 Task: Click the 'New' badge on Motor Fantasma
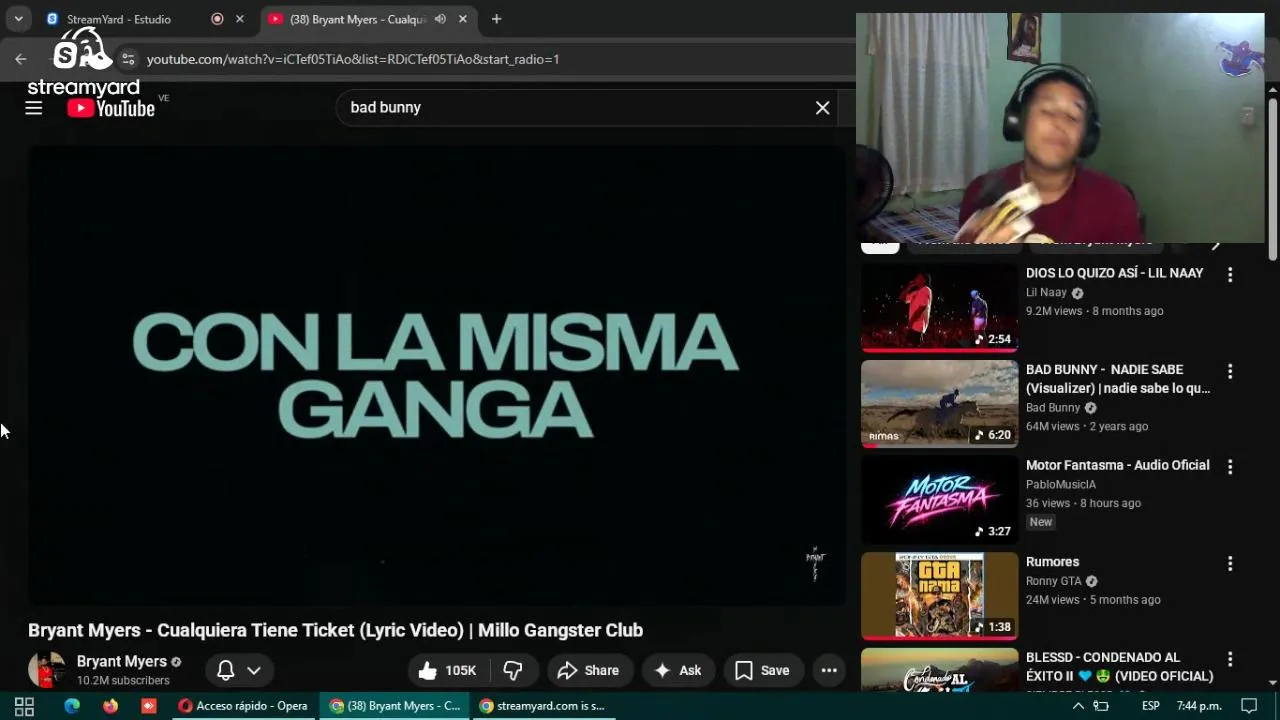tap(1041, 522)
